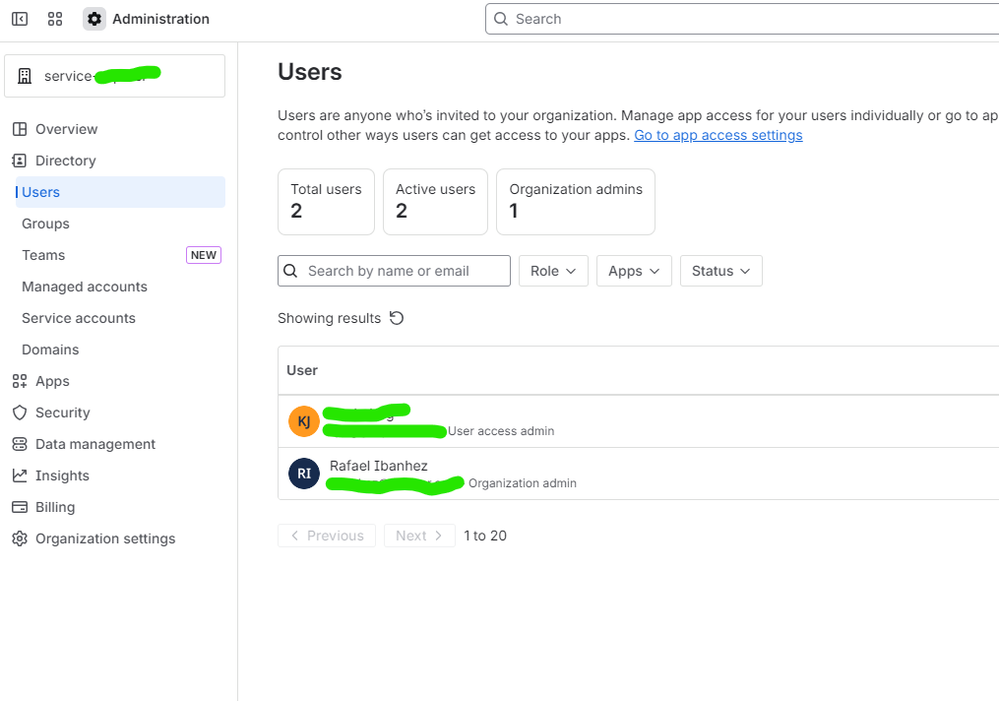Click the Billing card icon

19,507
